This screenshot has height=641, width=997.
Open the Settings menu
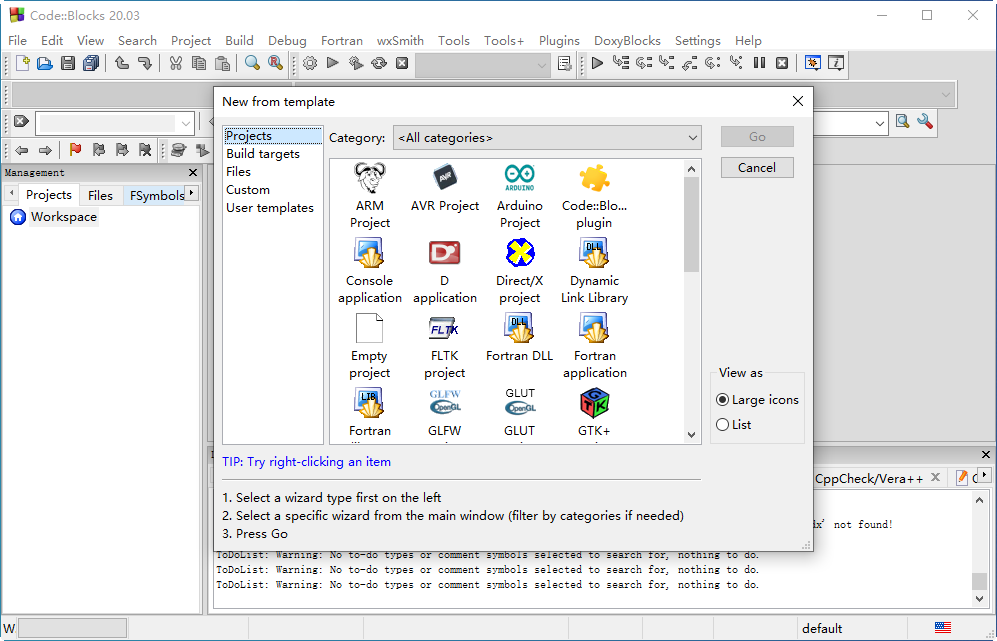(x=698, y=41)
